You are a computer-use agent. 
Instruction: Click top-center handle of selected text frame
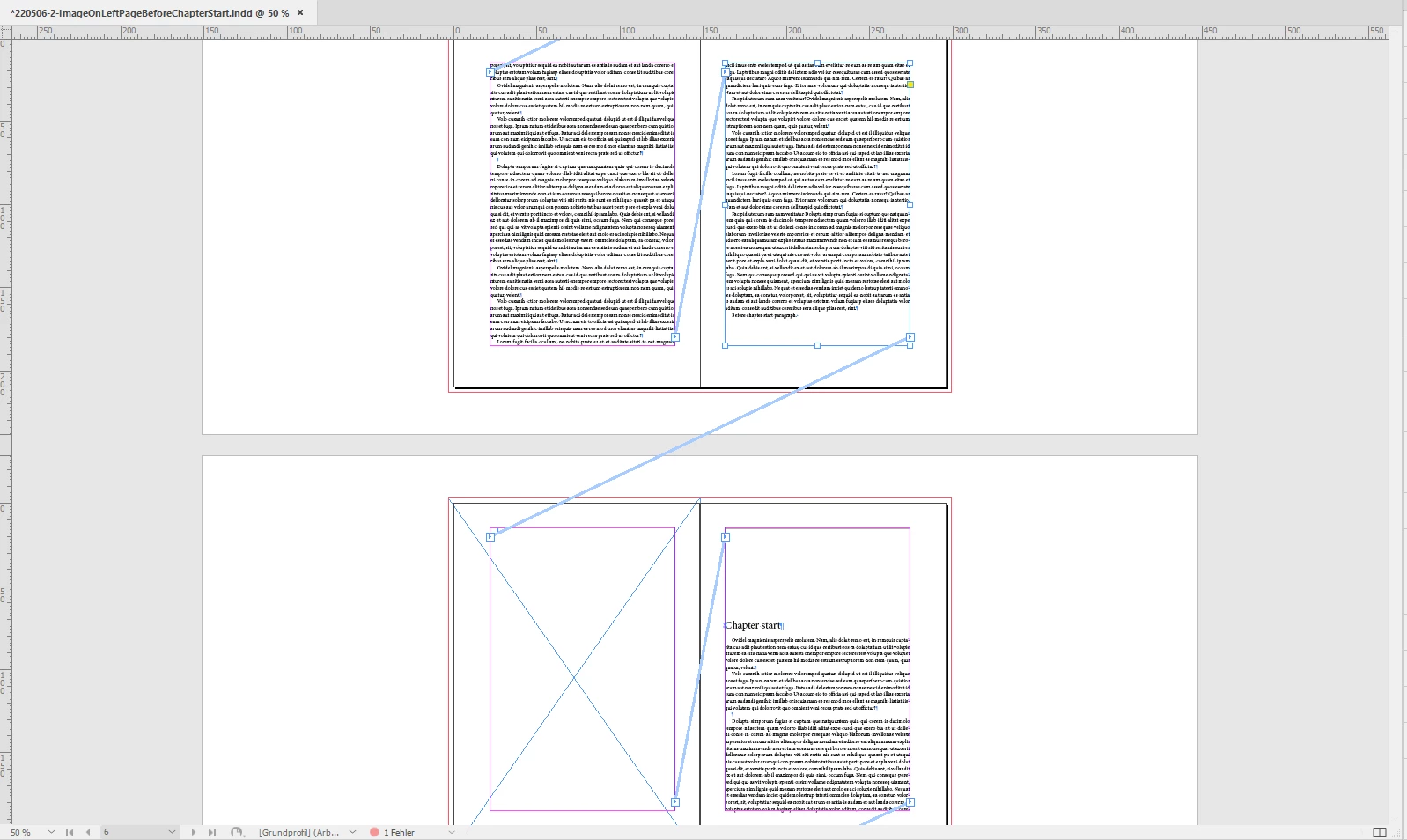817,63
